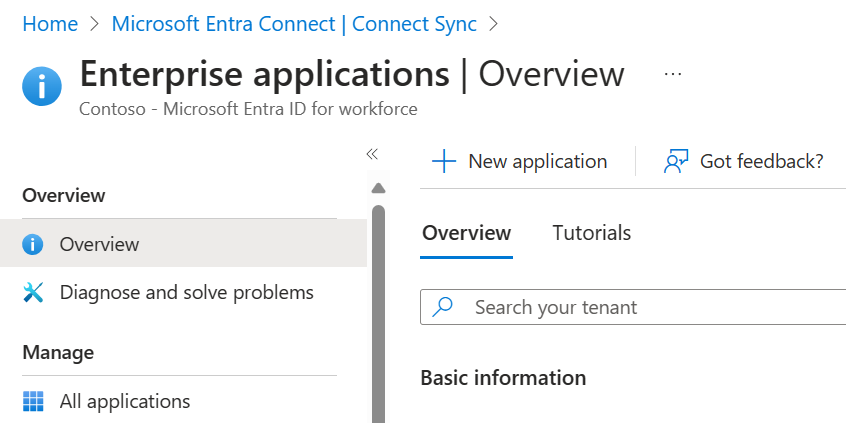Click the Got feedback person icon
This screenshot has height=423, width=846.
click(677, 161)
